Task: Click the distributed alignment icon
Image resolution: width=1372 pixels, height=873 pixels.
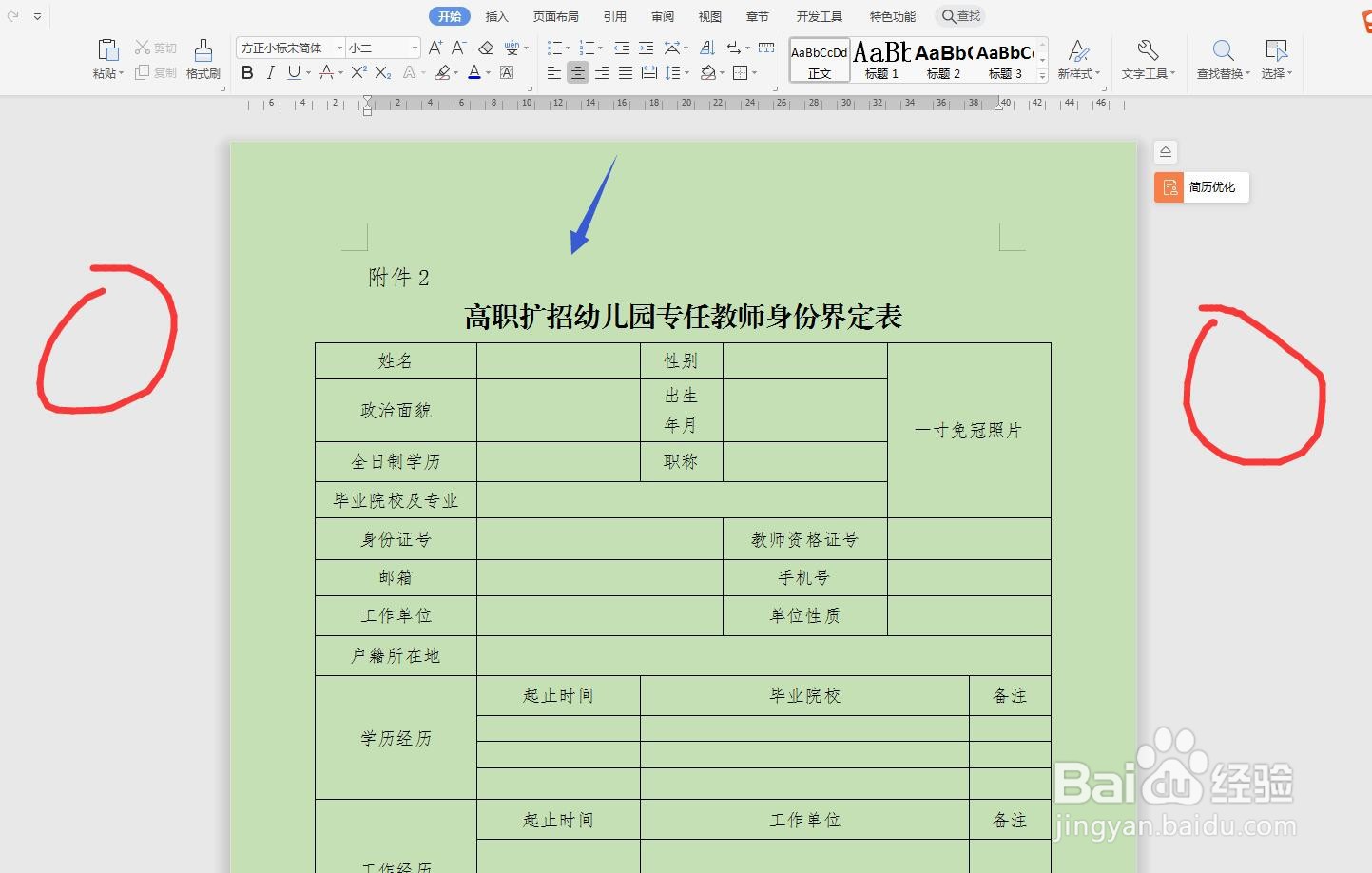Action: [649, 72]
